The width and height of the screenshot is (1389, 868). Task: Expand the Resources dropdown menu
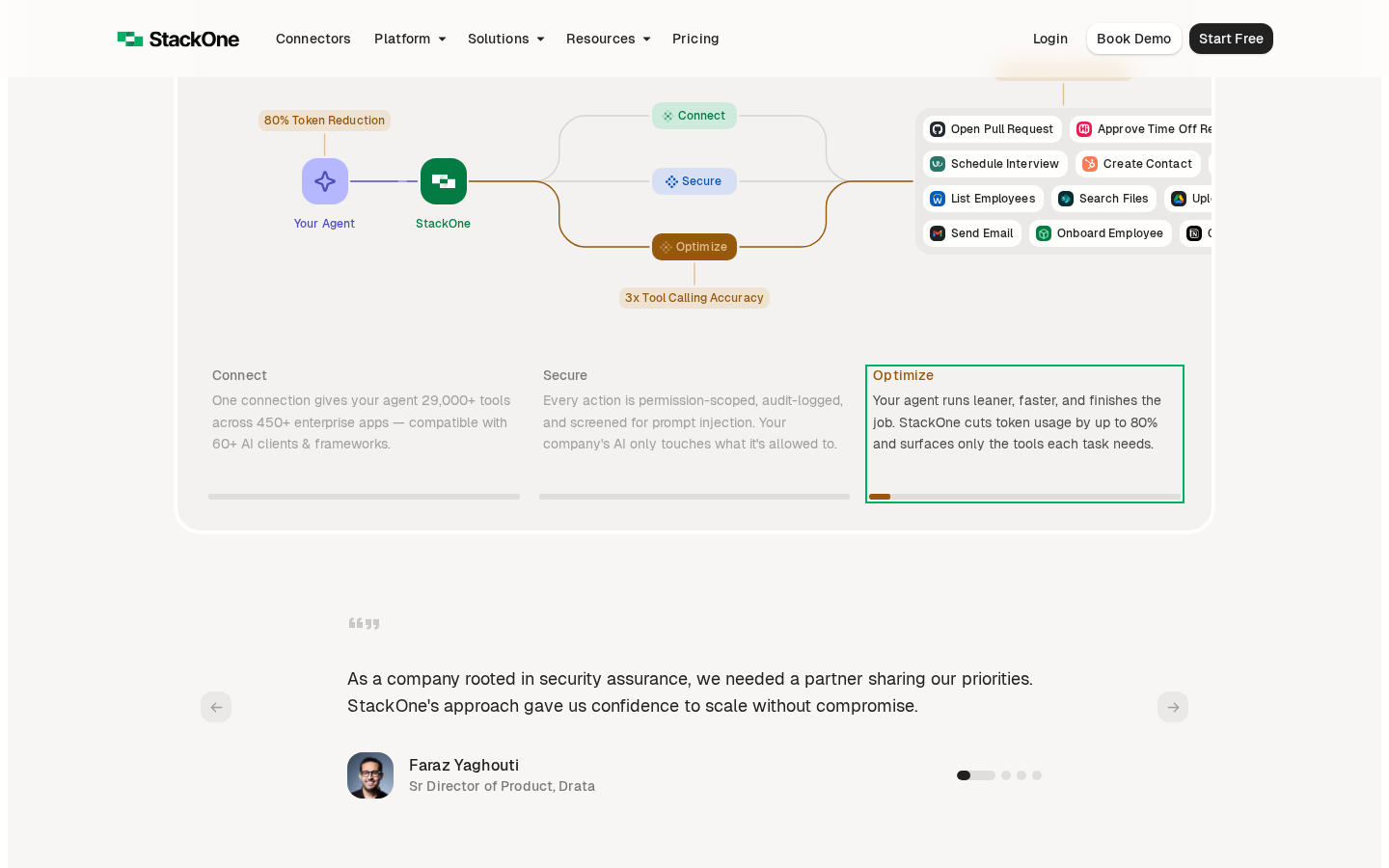(x=609, y=39)
